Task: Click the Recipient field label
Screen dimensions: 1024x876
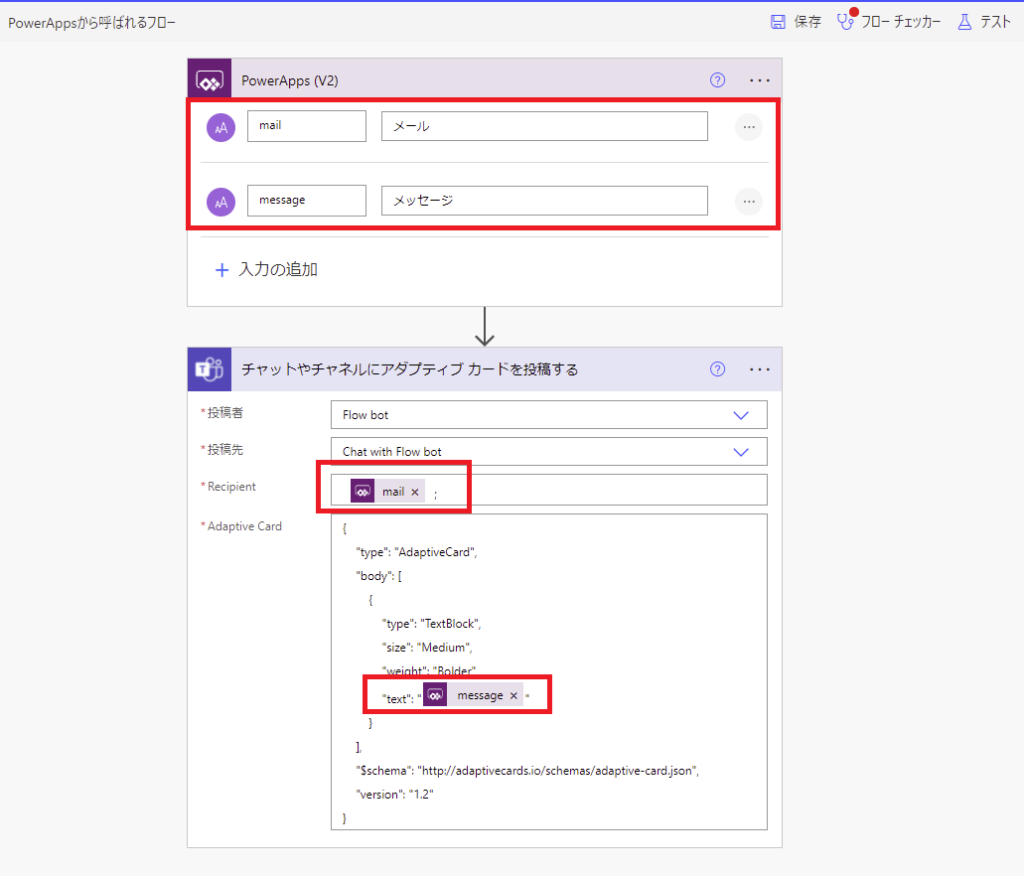Action: tap(232, 487)
